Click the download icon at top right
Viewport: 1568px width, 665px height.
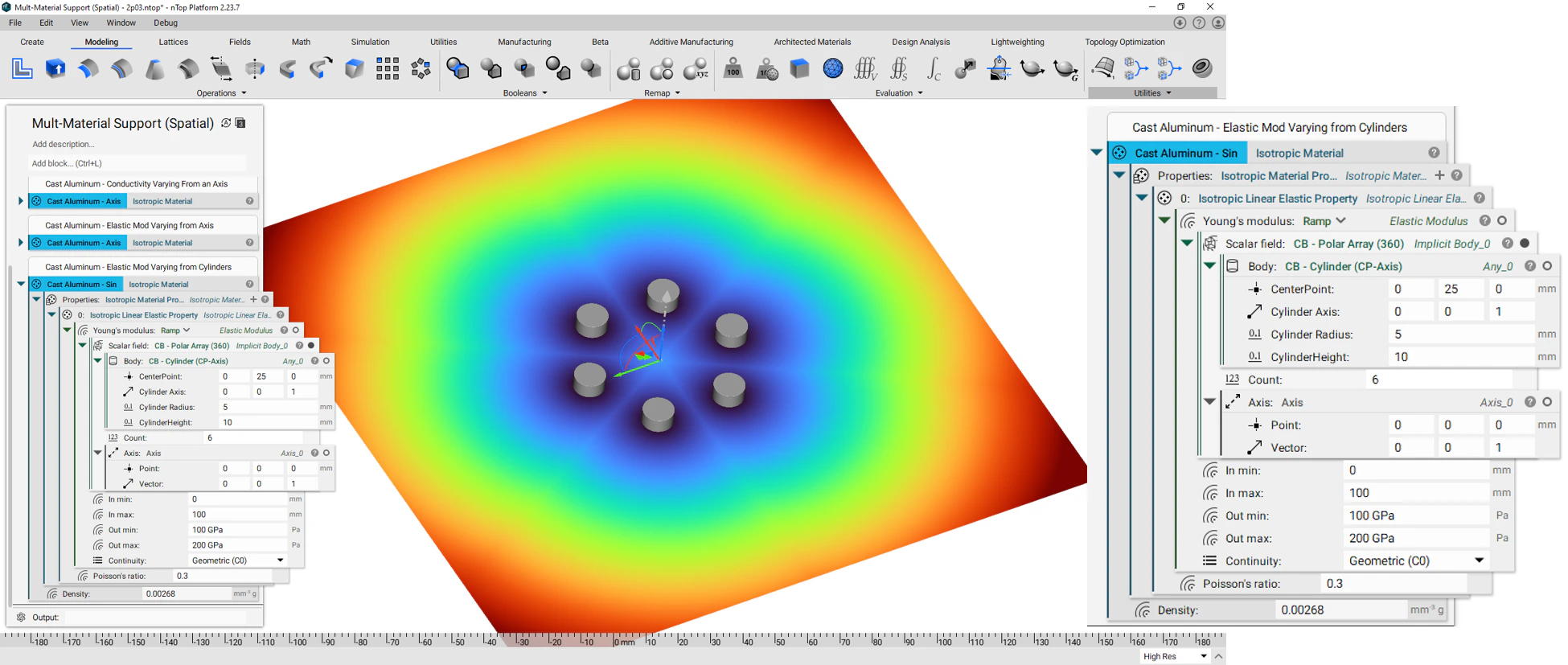1180,23
